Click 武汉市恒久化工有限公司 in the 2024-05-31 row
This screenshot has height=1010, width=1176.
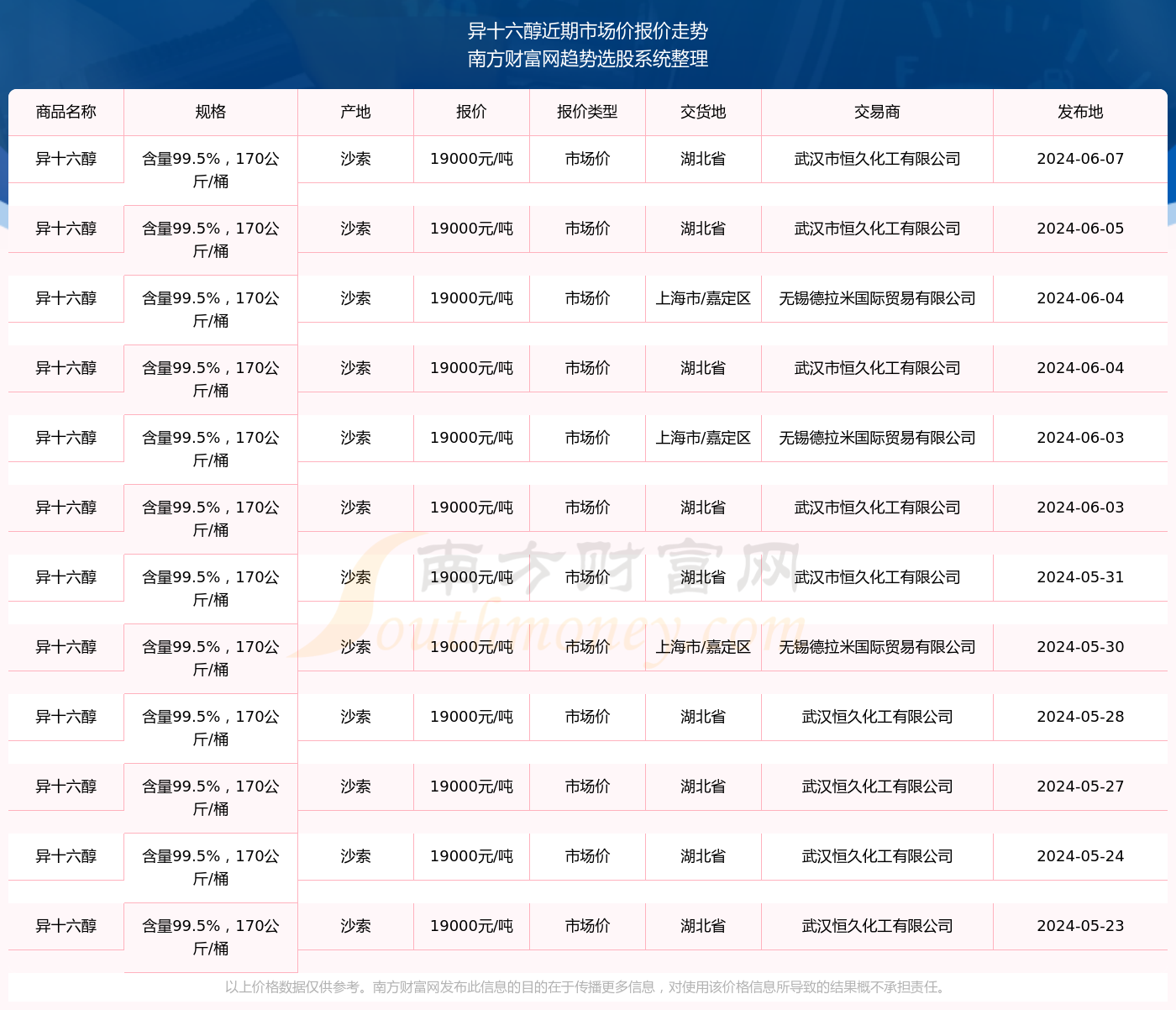point(878,577)
